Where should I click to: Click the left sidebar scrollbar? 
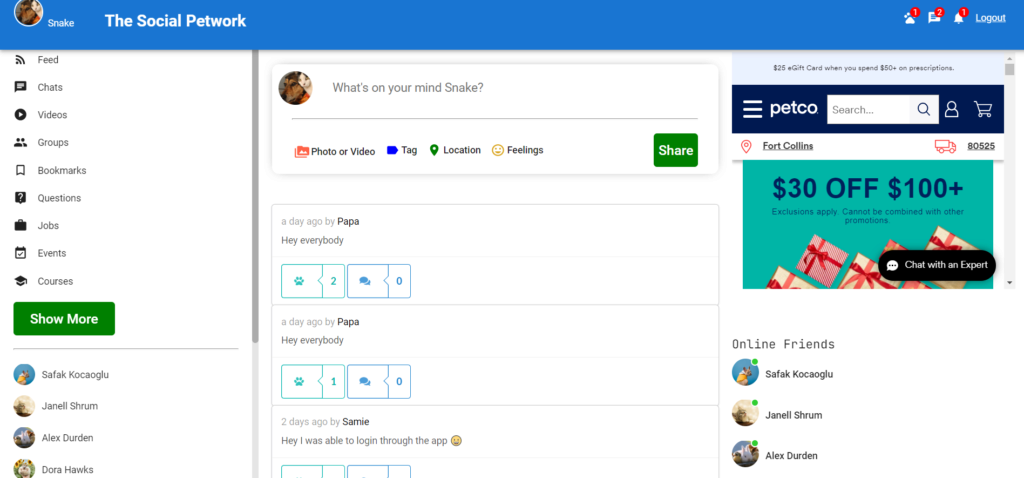click(255, 200)
